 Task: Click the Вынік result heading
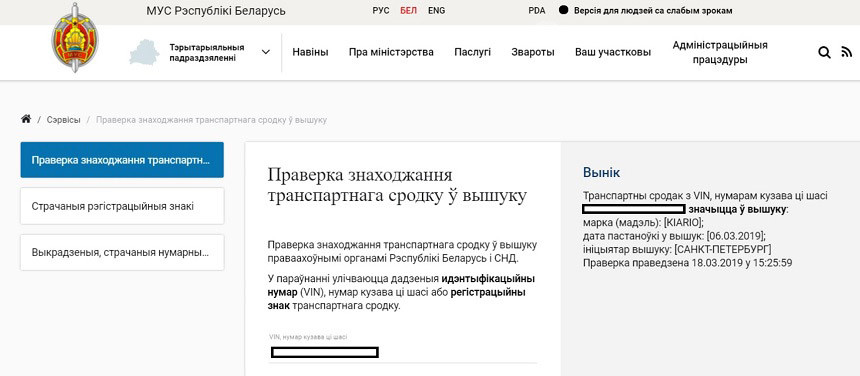click(x=601, y=173)
